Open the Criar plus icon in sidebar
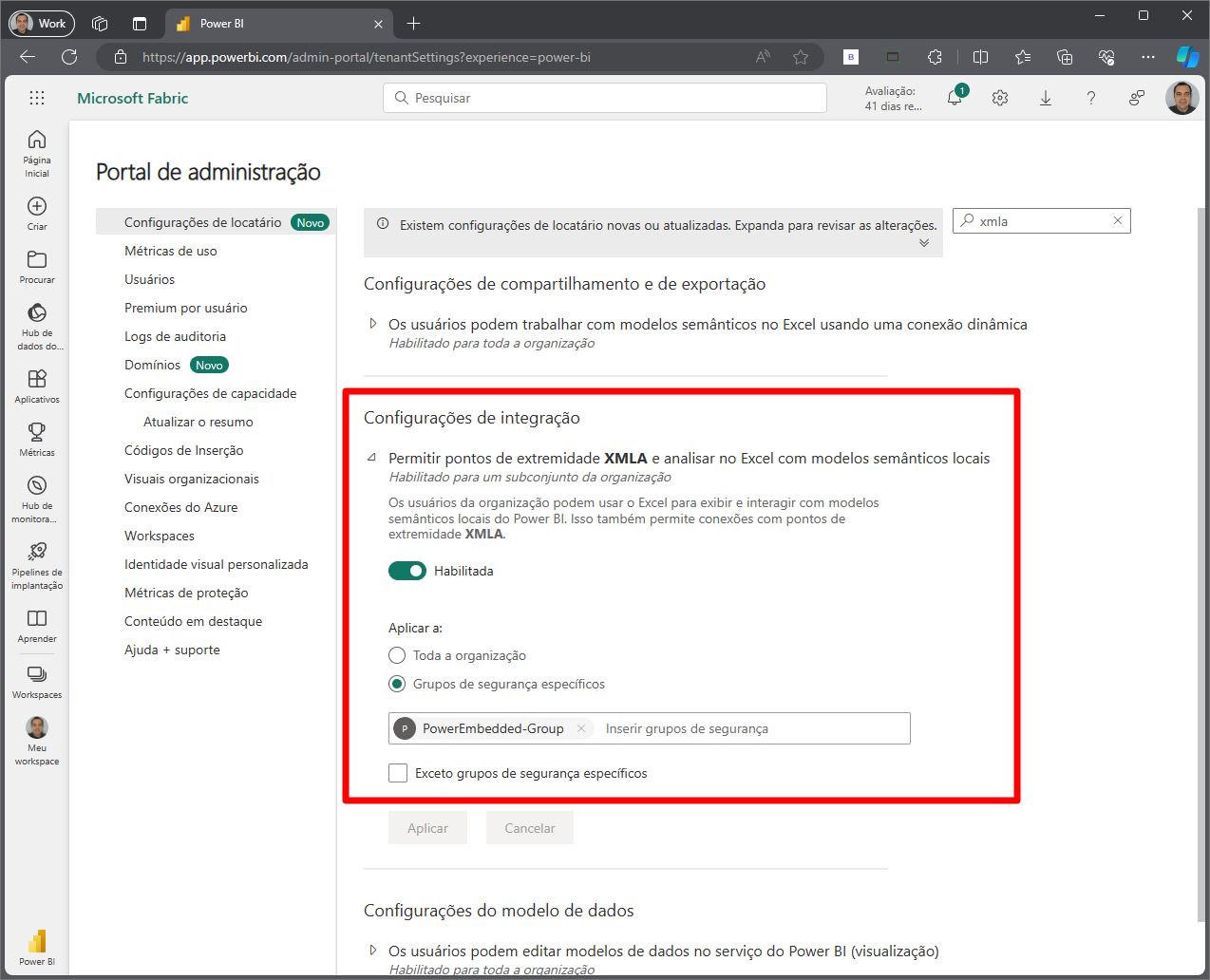This screenshot has width=1210, height=980. pos(37,207)
